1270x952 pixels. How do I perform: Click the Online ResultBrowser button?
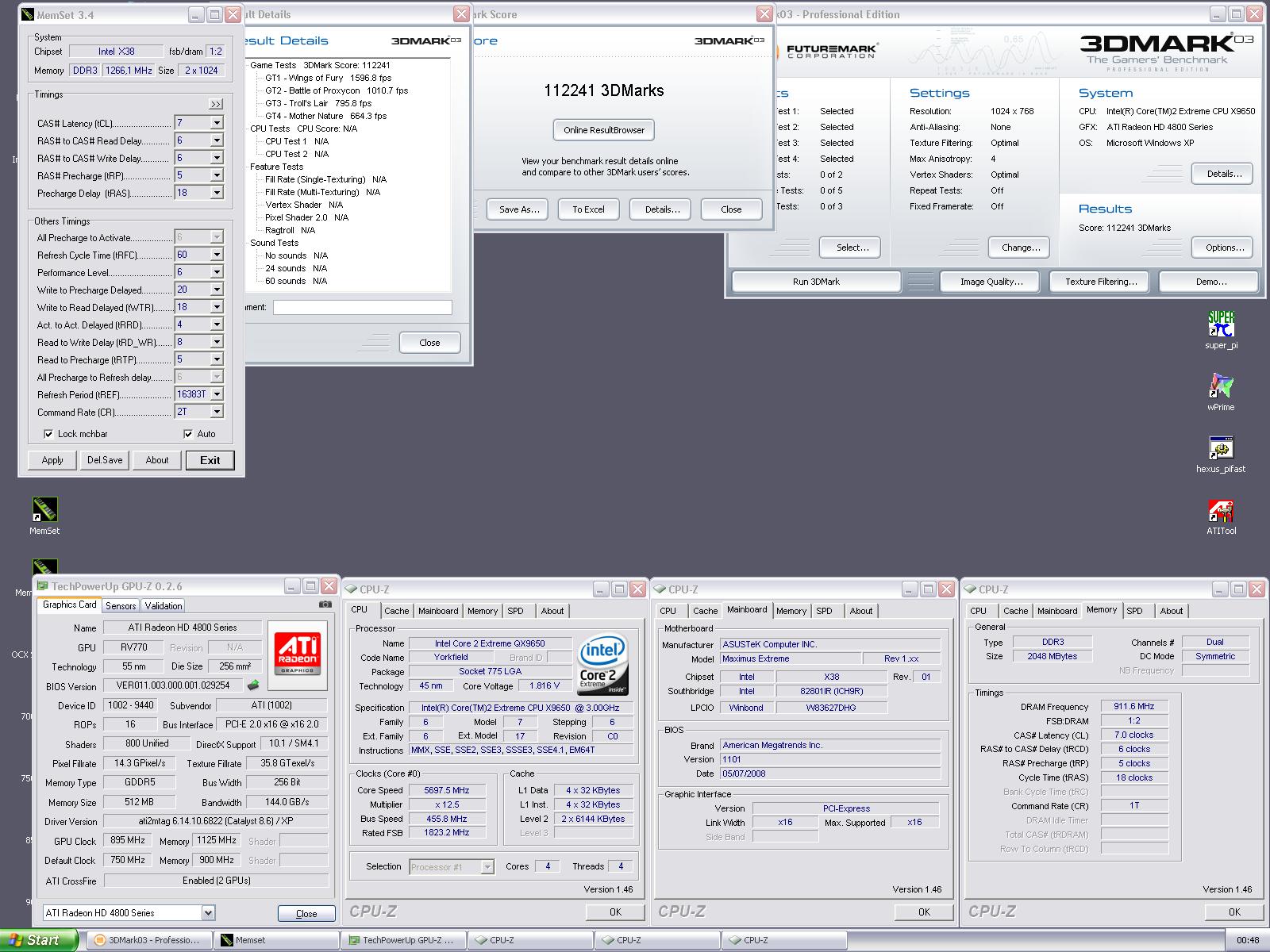[604, 130]
